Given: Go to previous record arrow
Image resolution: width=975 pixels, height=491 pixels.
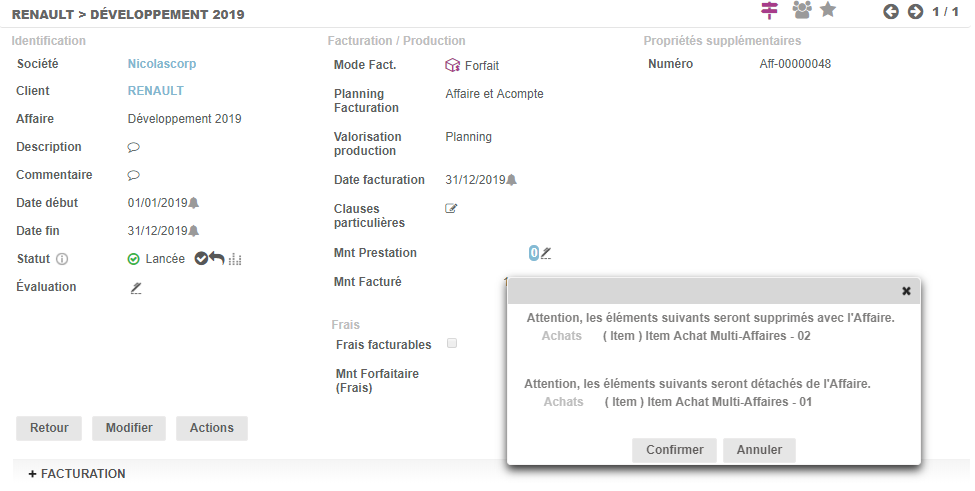Looking at the screenshot, I should click(891, 12).
